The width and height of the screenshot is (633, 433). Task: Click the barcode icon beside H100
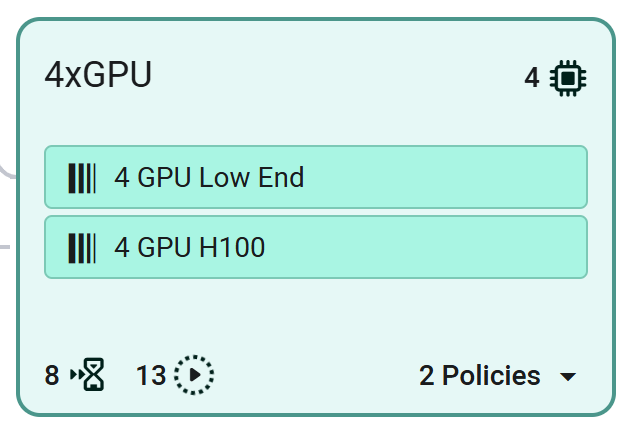click(82, 246)
